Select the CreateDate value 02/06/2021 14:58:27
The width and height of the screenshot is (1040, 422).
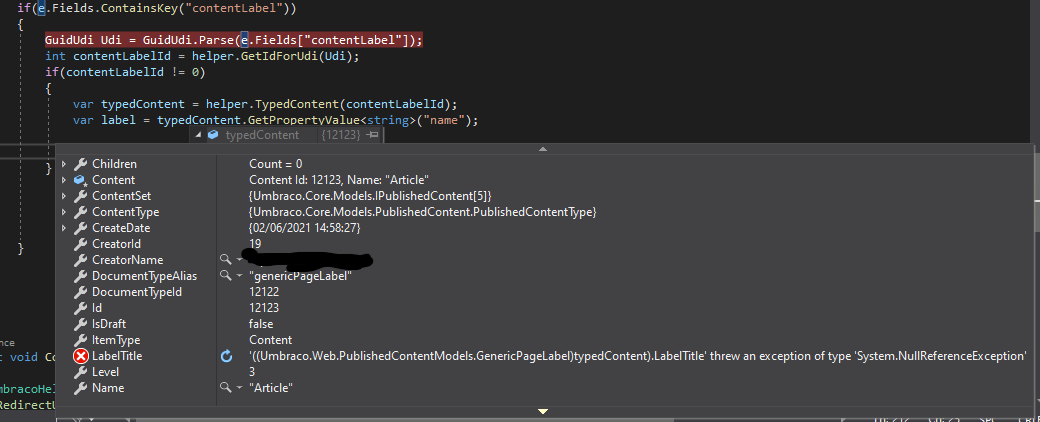pyautogui.click(x=305, y=228)
